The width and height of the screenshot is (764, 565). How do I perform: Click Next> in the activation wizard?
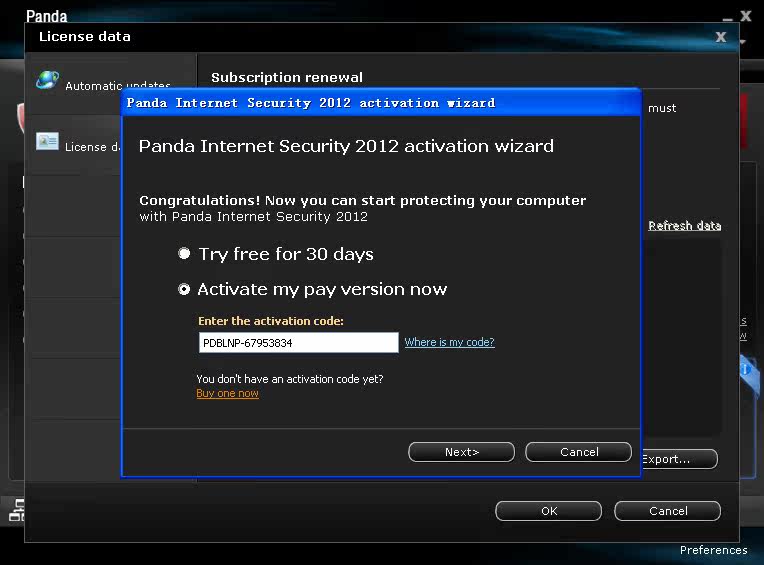[461, 452]
